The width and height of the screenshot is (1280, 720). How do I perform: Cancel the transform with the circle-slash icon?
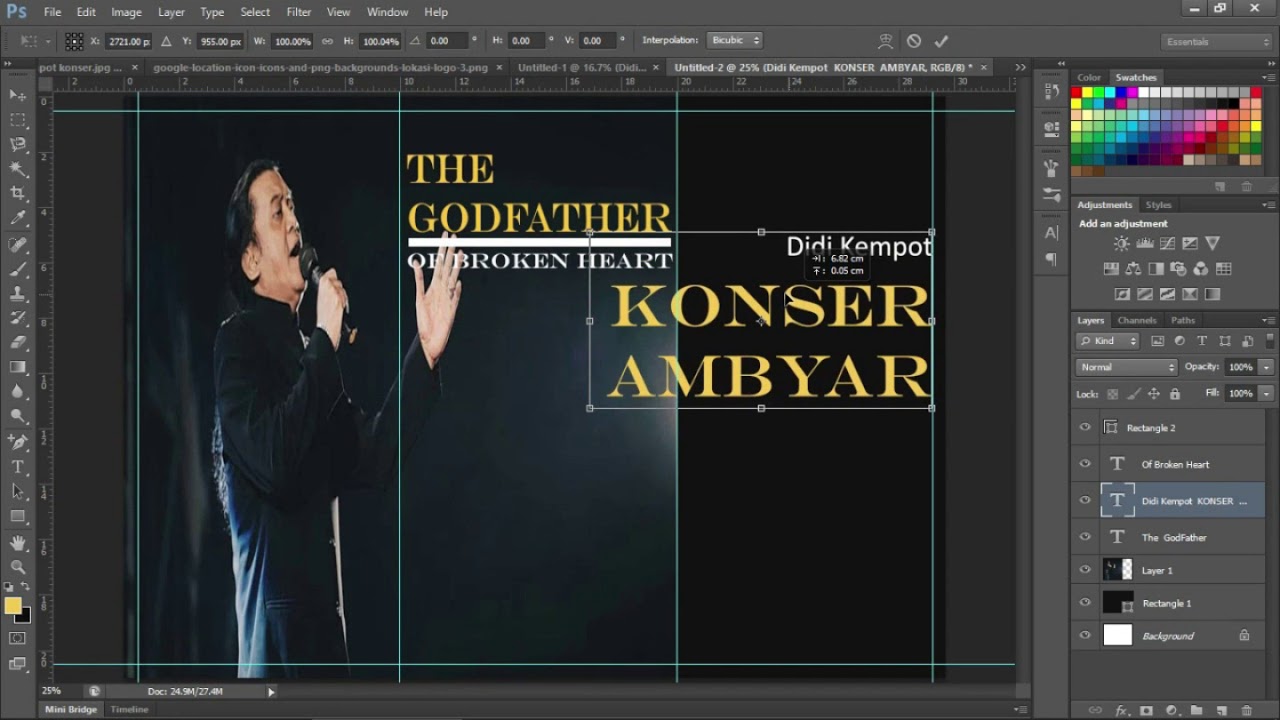[x=913, y=41]
